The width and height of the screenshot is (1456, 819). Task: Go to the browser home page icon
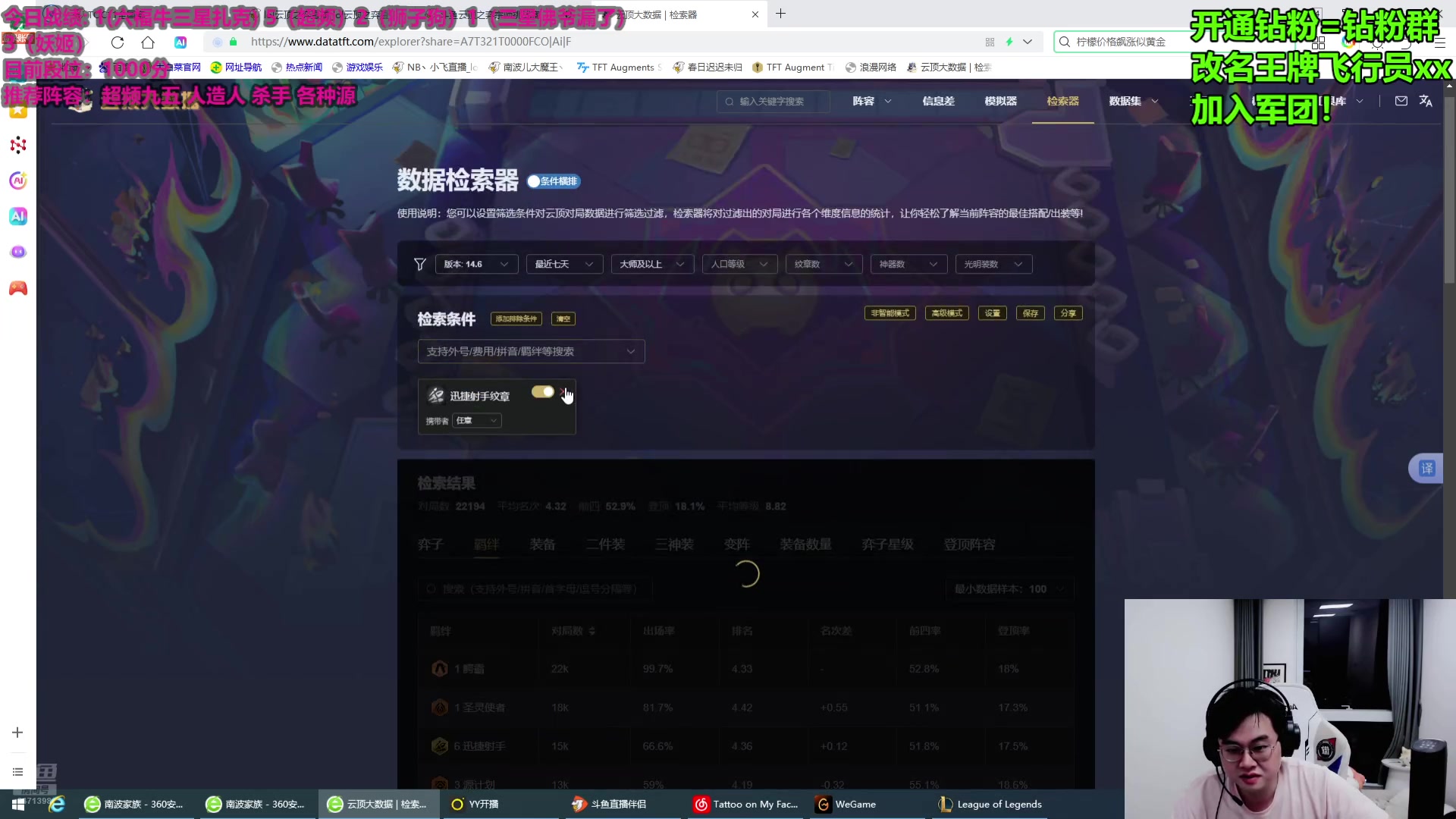point(148,42)
